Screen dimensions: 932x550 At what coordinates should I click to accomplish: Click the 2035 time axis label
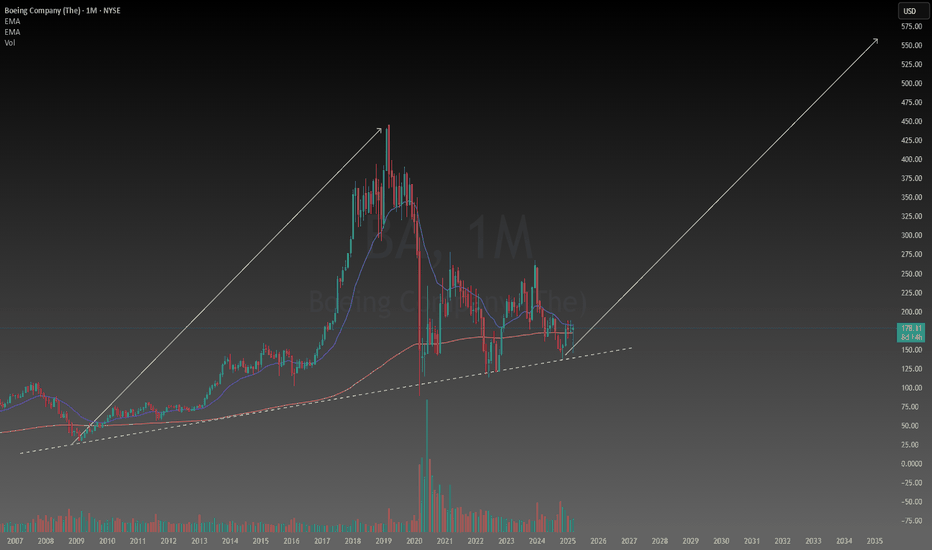tap(874, 541)
